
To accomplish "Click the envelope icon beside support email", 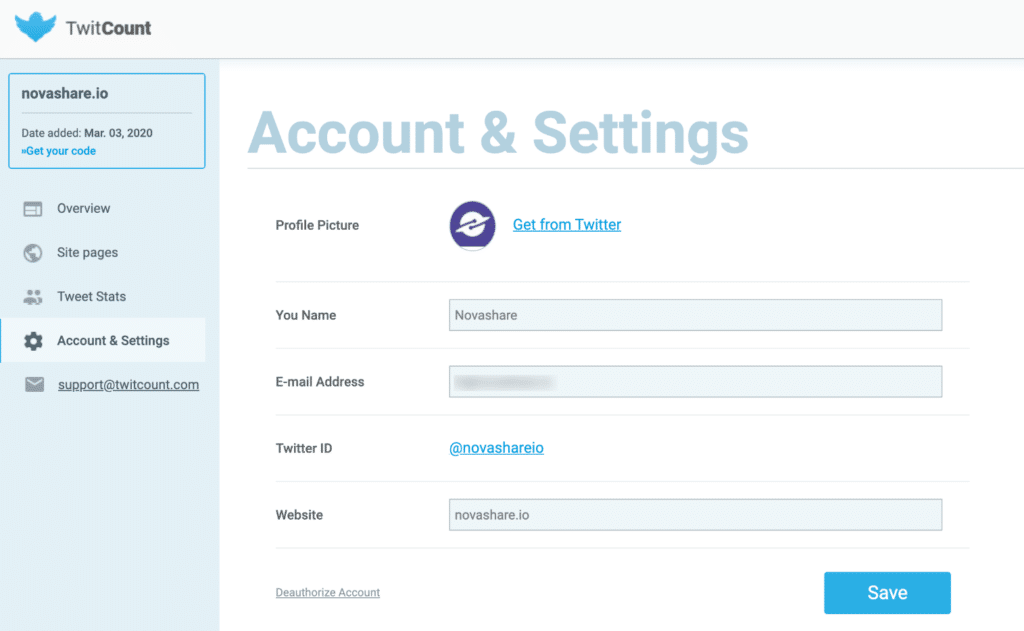I will pos(34,385).
